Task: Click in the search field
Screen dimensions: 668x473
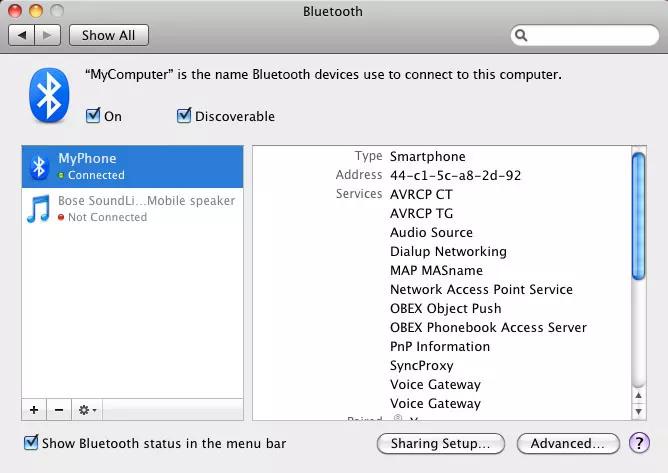Action: point(585,35)
